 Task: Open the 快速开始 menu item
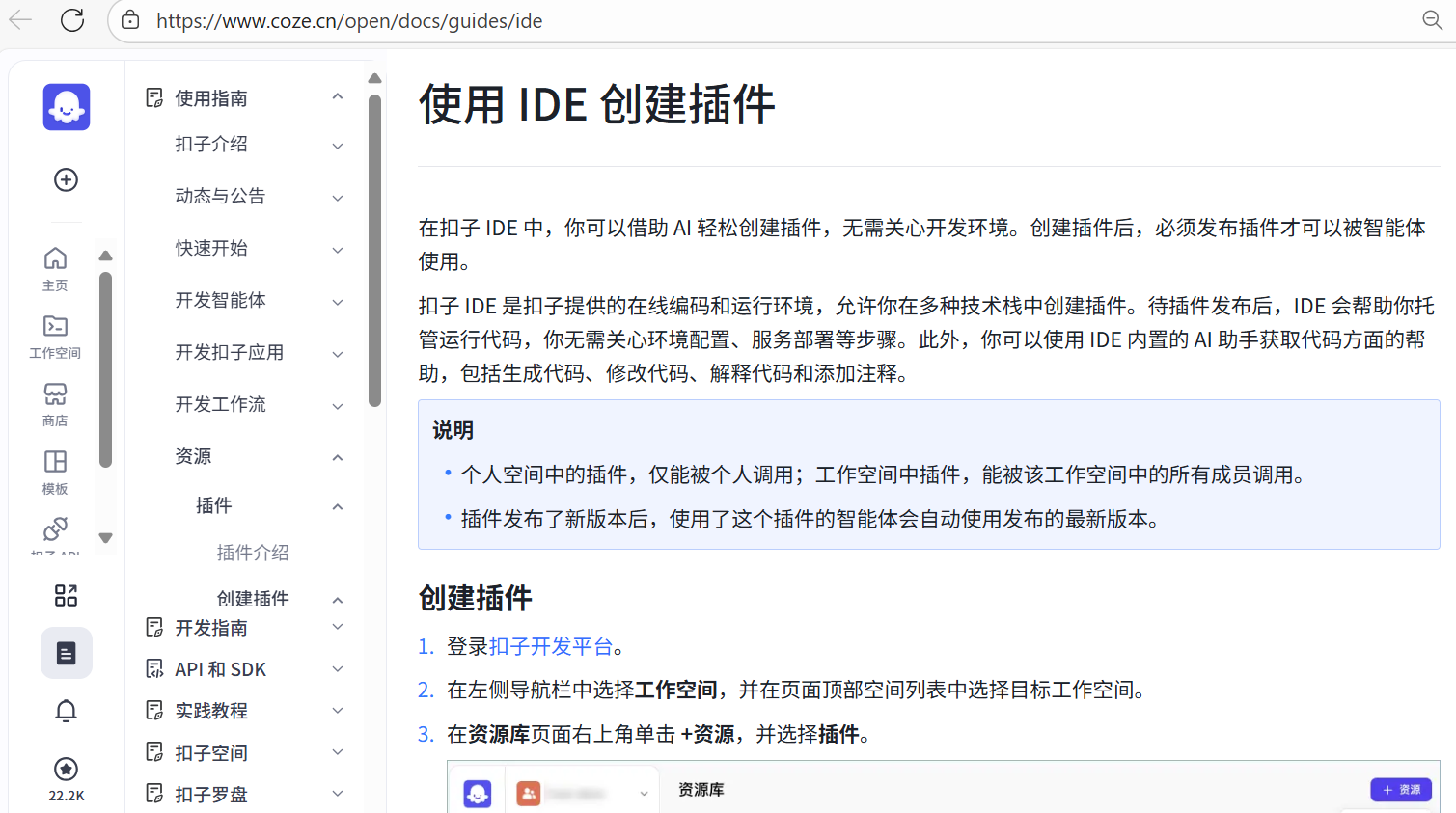pyautogui.click(x=211, y=248)
